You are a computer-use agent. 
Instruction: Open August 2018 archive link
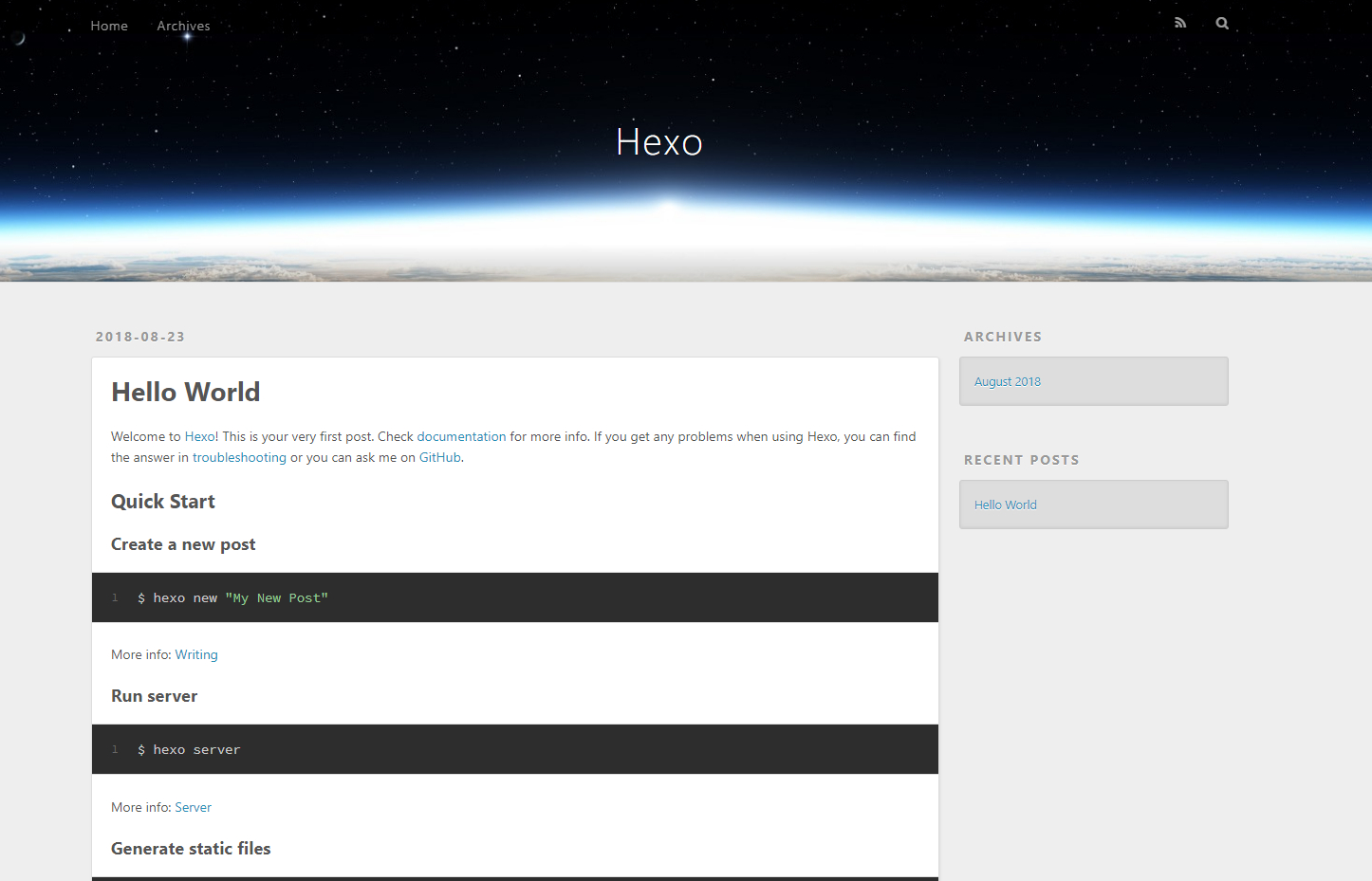1008,381
